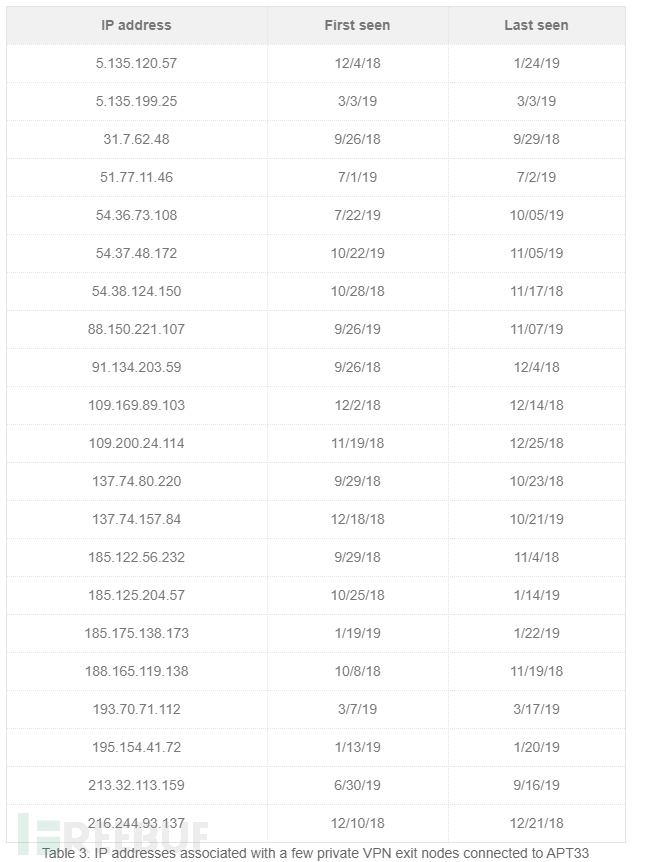
Task: Click the cell 54.36.73.108
Action: coord(136,215)
